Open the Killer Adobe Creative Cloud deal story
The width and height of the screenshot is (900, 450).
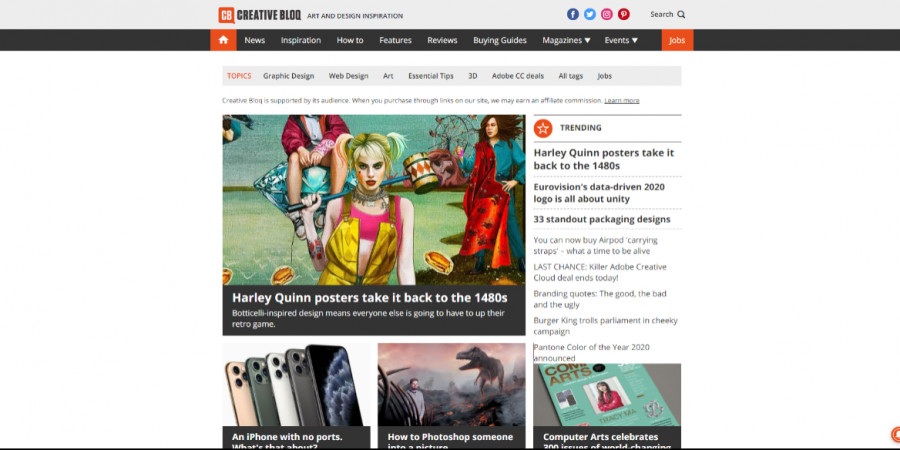click(x=600, y=273)
